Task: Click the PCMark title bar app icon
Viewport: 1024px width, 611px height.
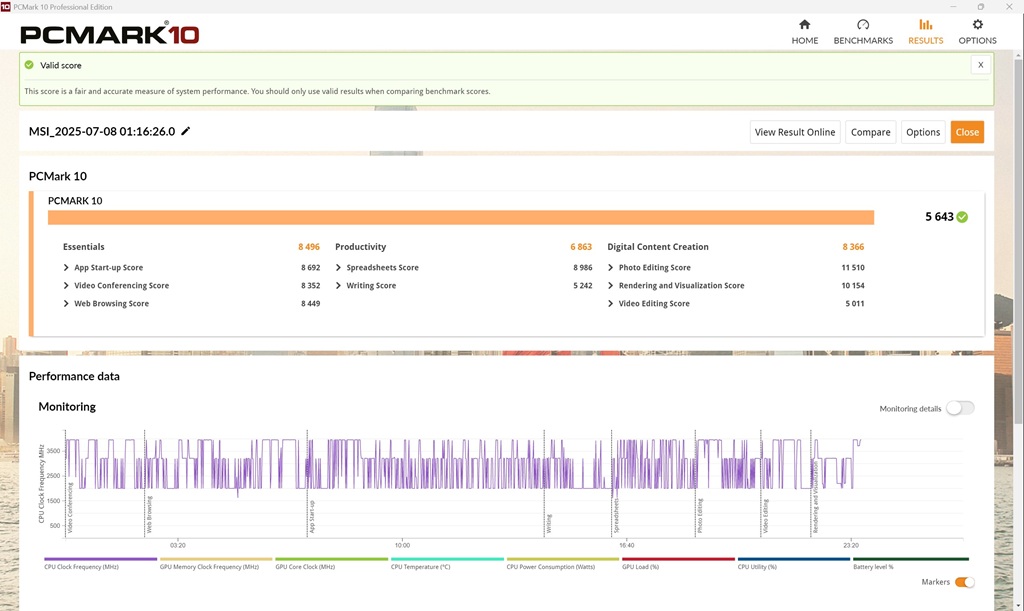Action: 5,7
